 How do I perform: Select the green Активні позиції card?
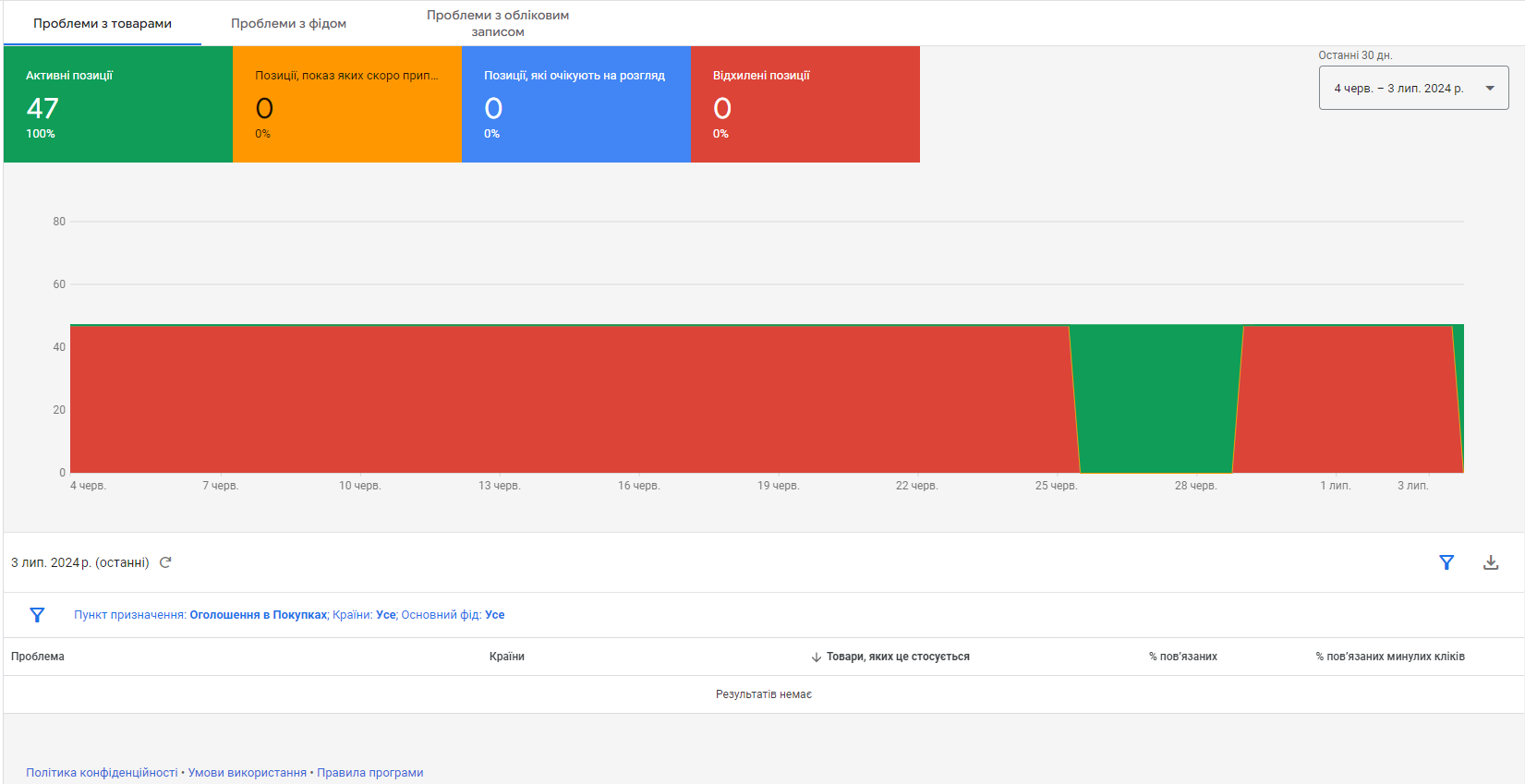pyautogui.click(x=118, y=104)
